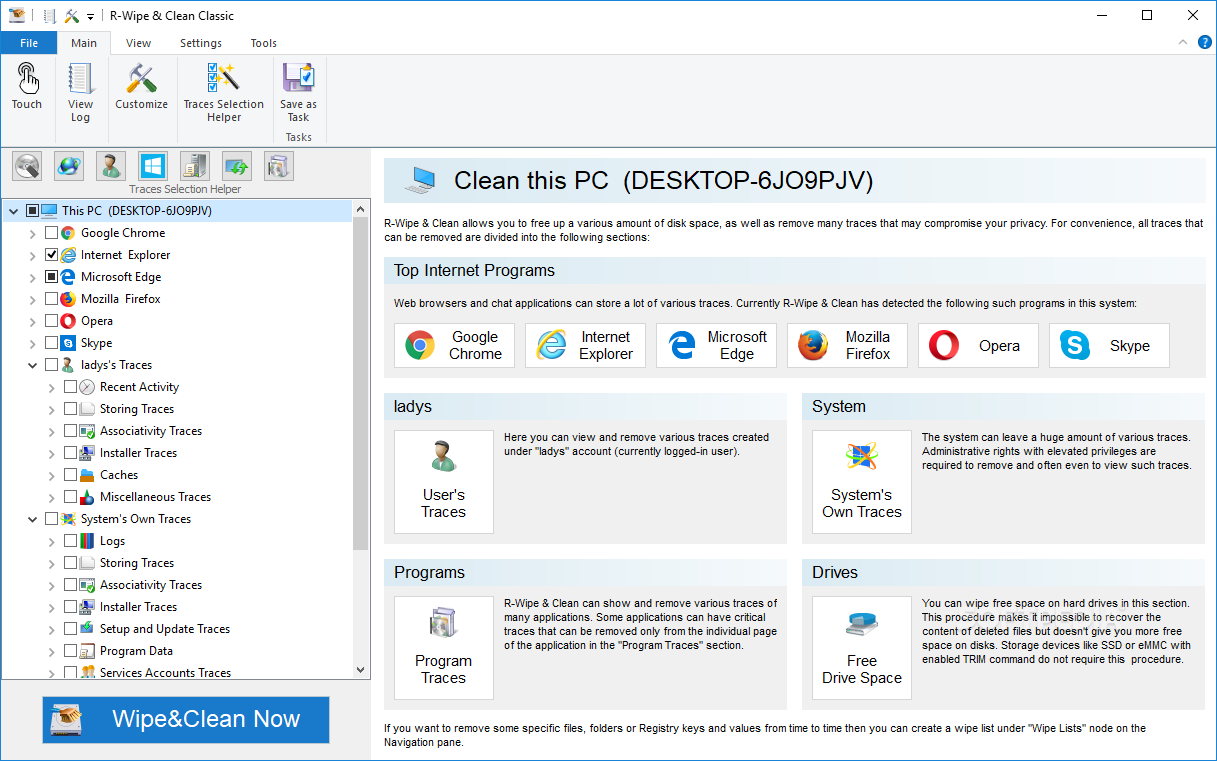Select the Touch icon in the ribbon

[27, 86]
